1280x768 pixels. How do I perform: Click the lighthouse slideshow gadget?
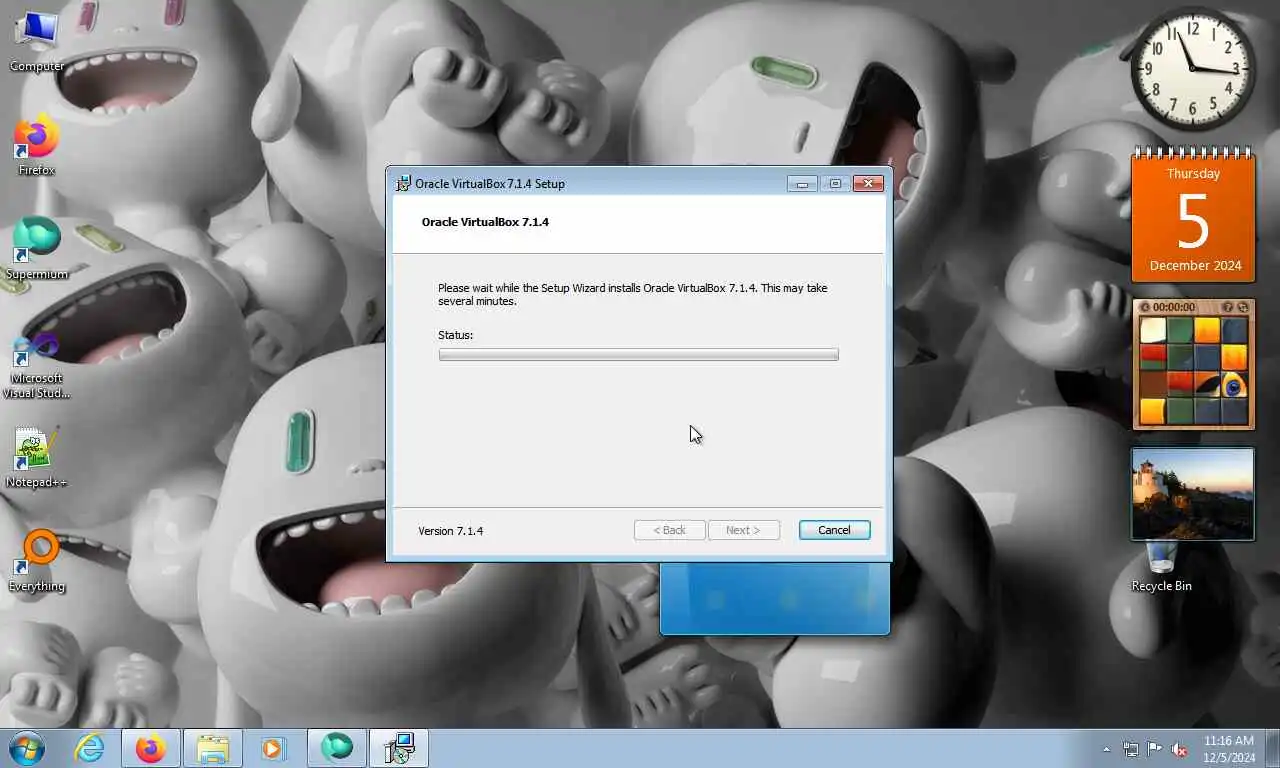coord(1192,494)
